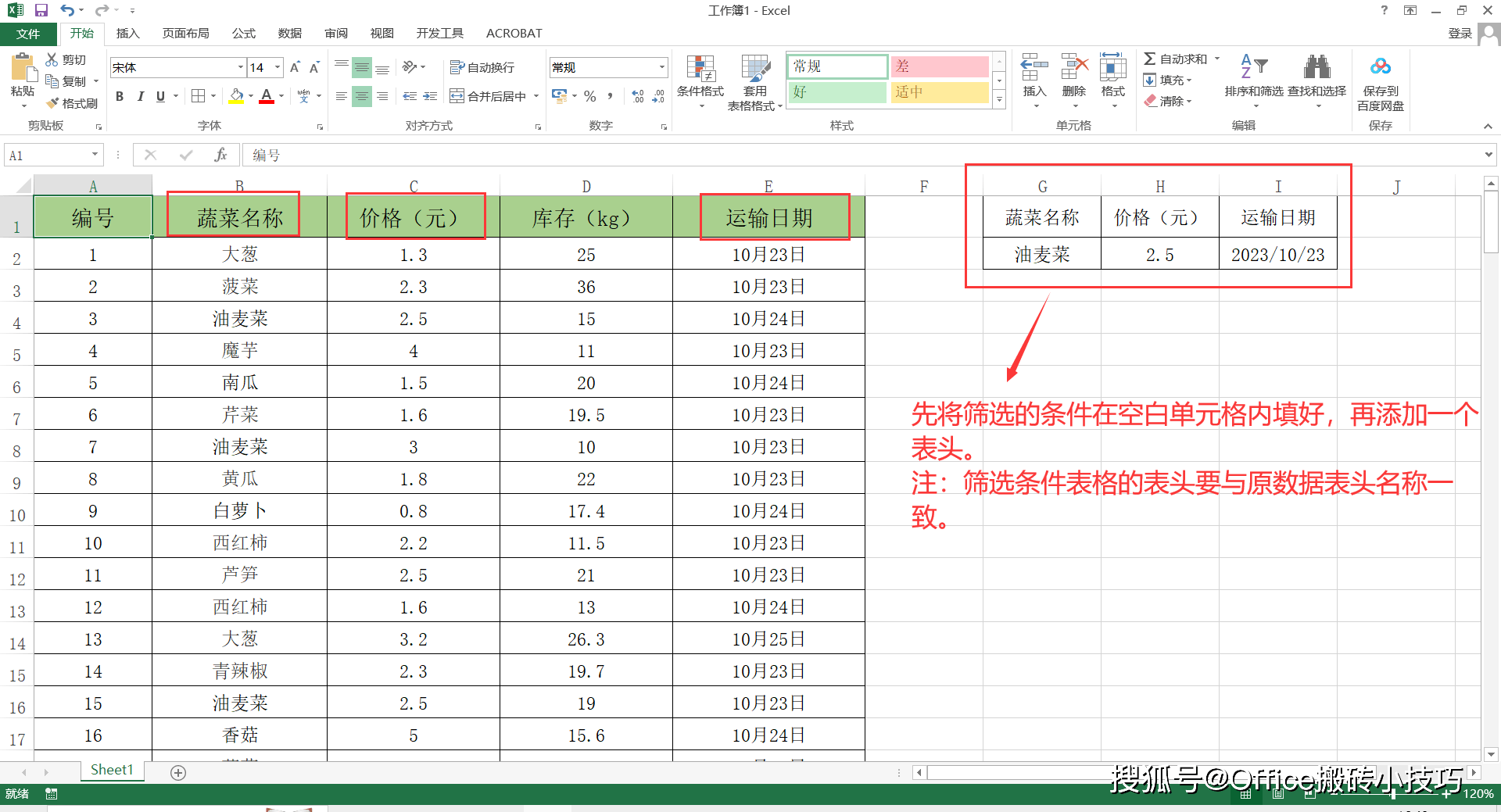The image size is (1501, 812).
Task: Click the Paste clipboard icon
Action: [23, 69]
